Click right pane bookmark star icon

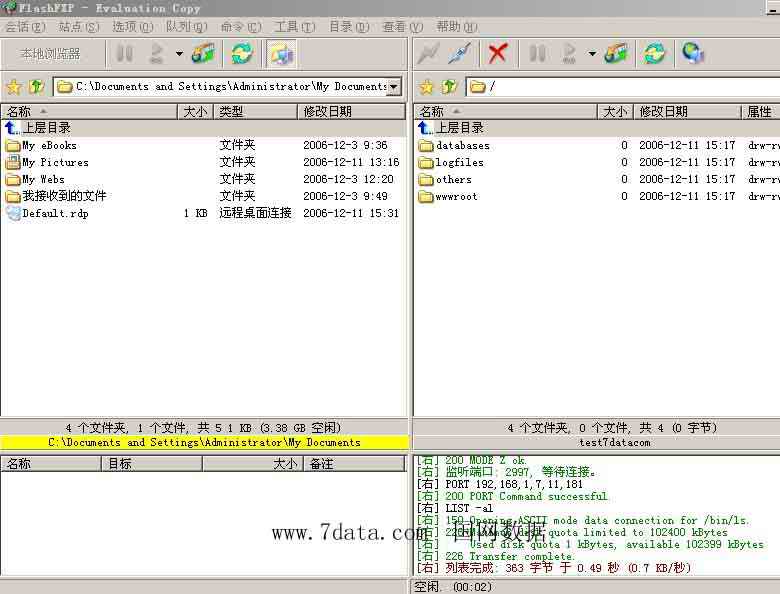(427, 87)
